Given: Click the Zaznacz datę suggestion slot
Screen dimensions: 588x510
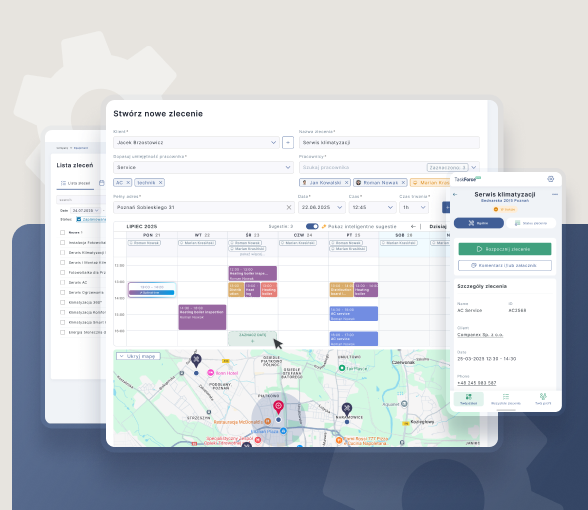Looking at the screenshot, I should coord(252,338).
